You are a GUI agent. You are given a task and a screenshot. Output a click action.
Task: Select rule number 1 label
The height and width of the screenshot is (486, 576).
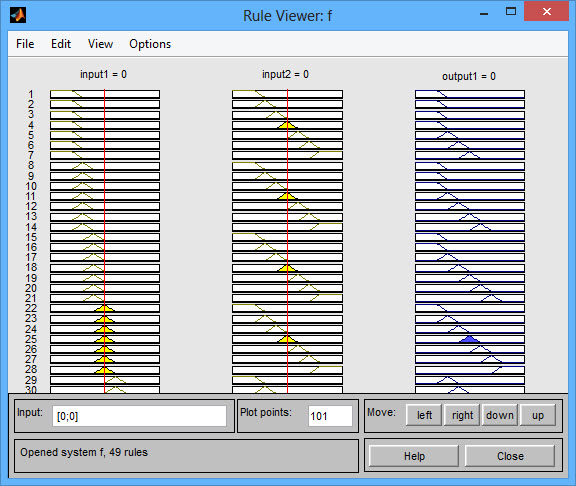click(31, 94)
